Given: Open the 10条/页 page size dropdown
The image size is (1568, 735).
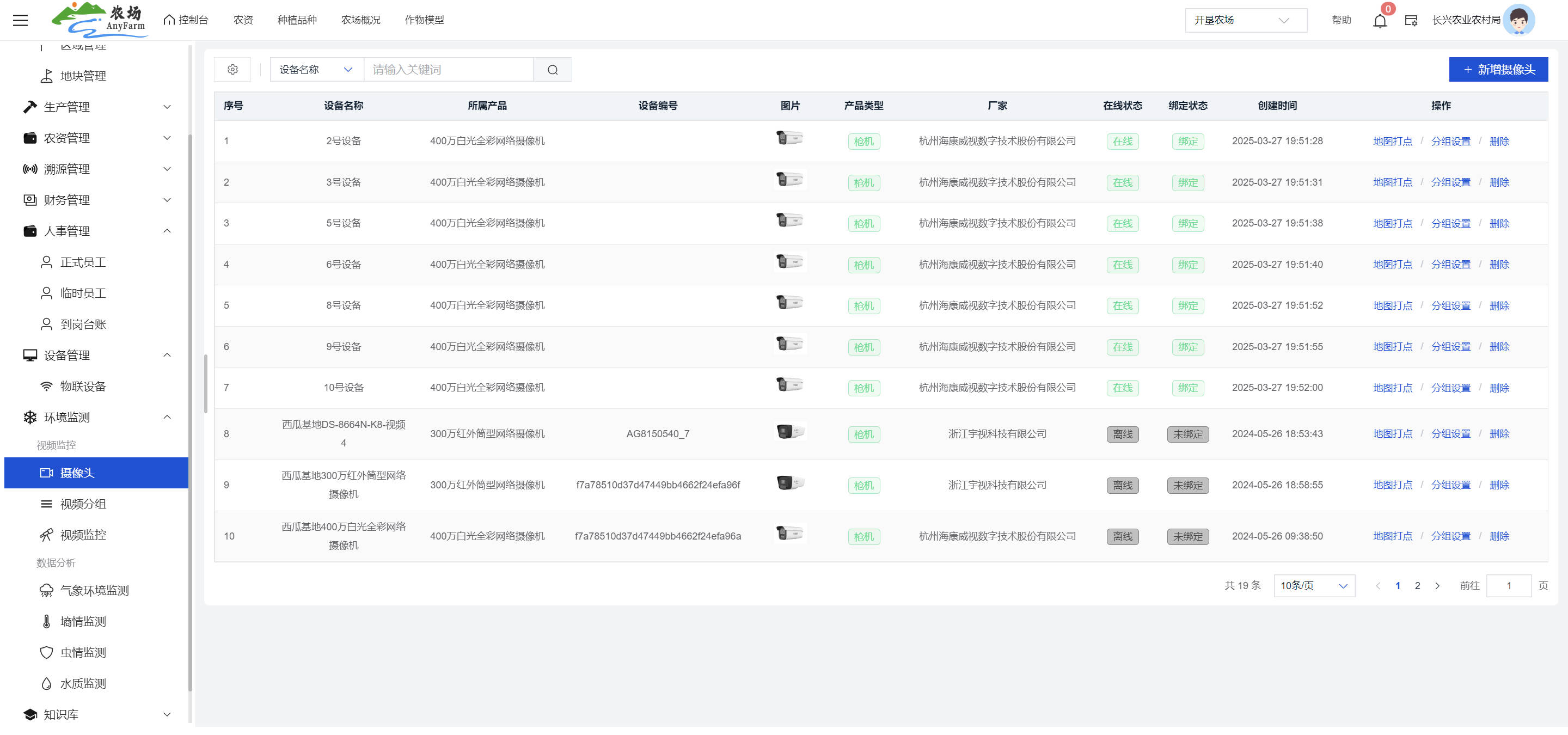Looking at the screenshot, I should 1314,585.
